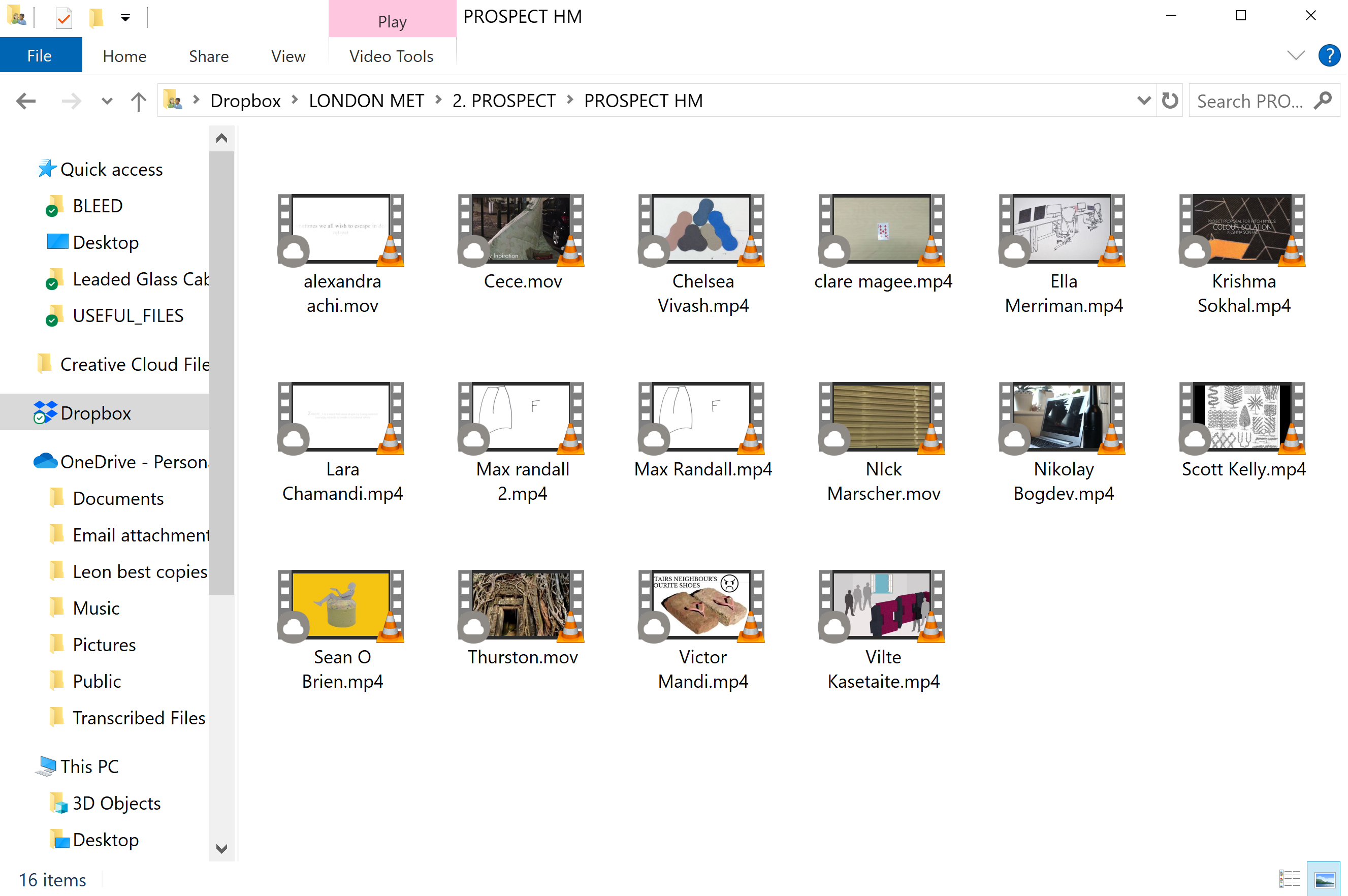
Task: Click the Up one level arrow
Action: coord(138,101)
